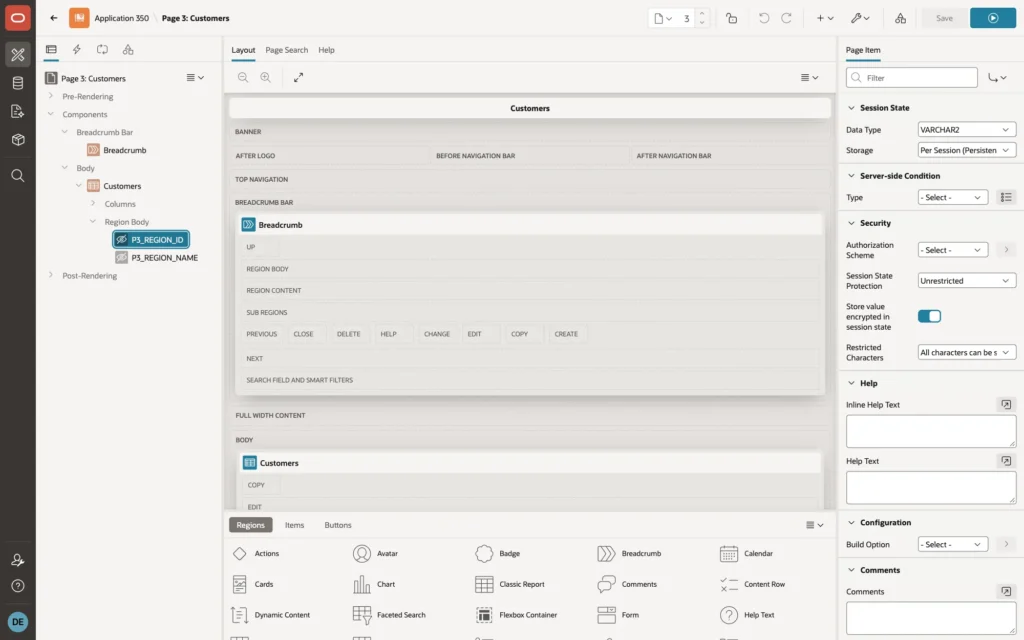Screen dimensions: 1024x640
Task: Expand the layout to full screen
Action: (298, 77)
